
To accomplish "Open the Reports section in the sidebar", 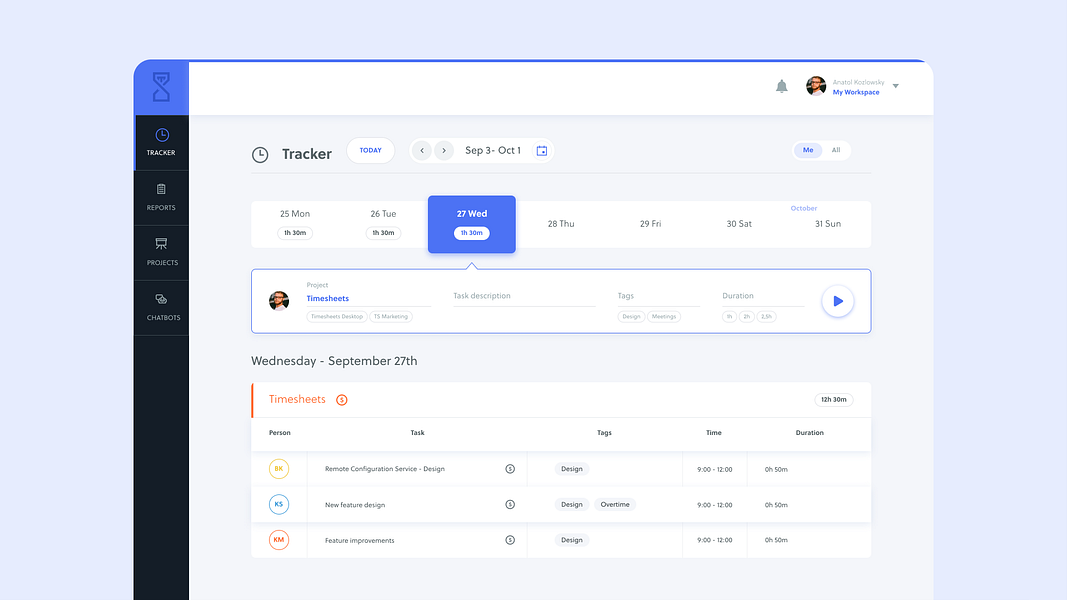I will (x=161, y=197).
